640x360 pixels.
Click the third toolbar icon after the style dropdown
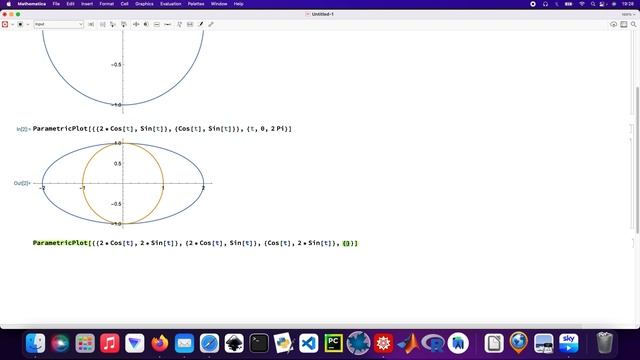pos(113,24)
